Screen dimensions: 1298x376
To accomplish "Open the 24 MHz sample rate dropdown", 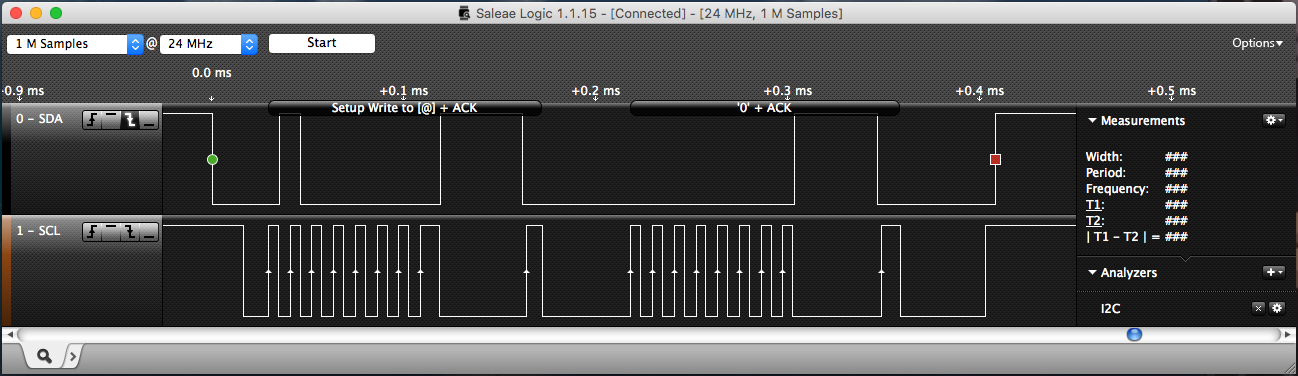I will click(209, 44).
